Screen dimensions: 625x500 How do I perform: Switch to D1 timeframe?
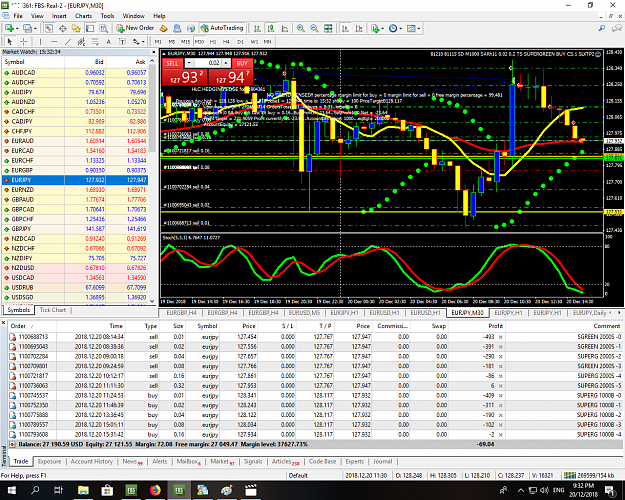240,41
